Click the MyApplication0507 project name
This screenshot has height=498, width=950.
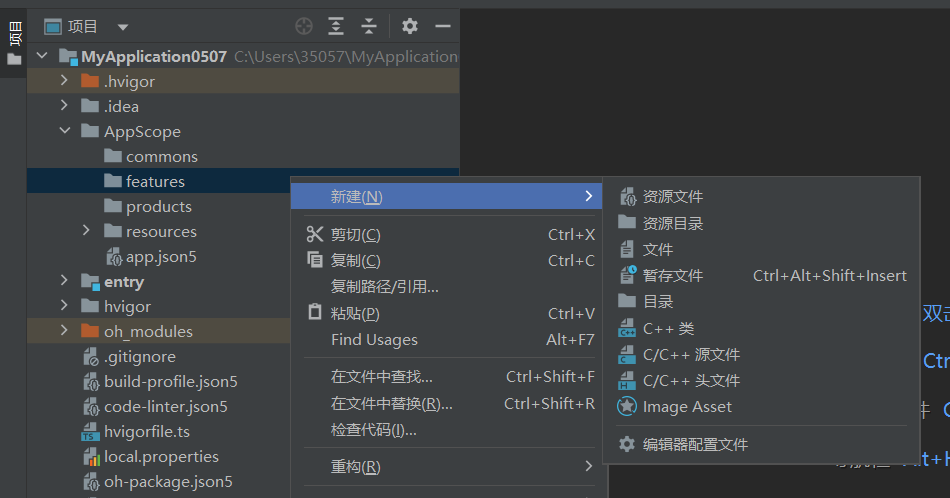pos(154,56)
